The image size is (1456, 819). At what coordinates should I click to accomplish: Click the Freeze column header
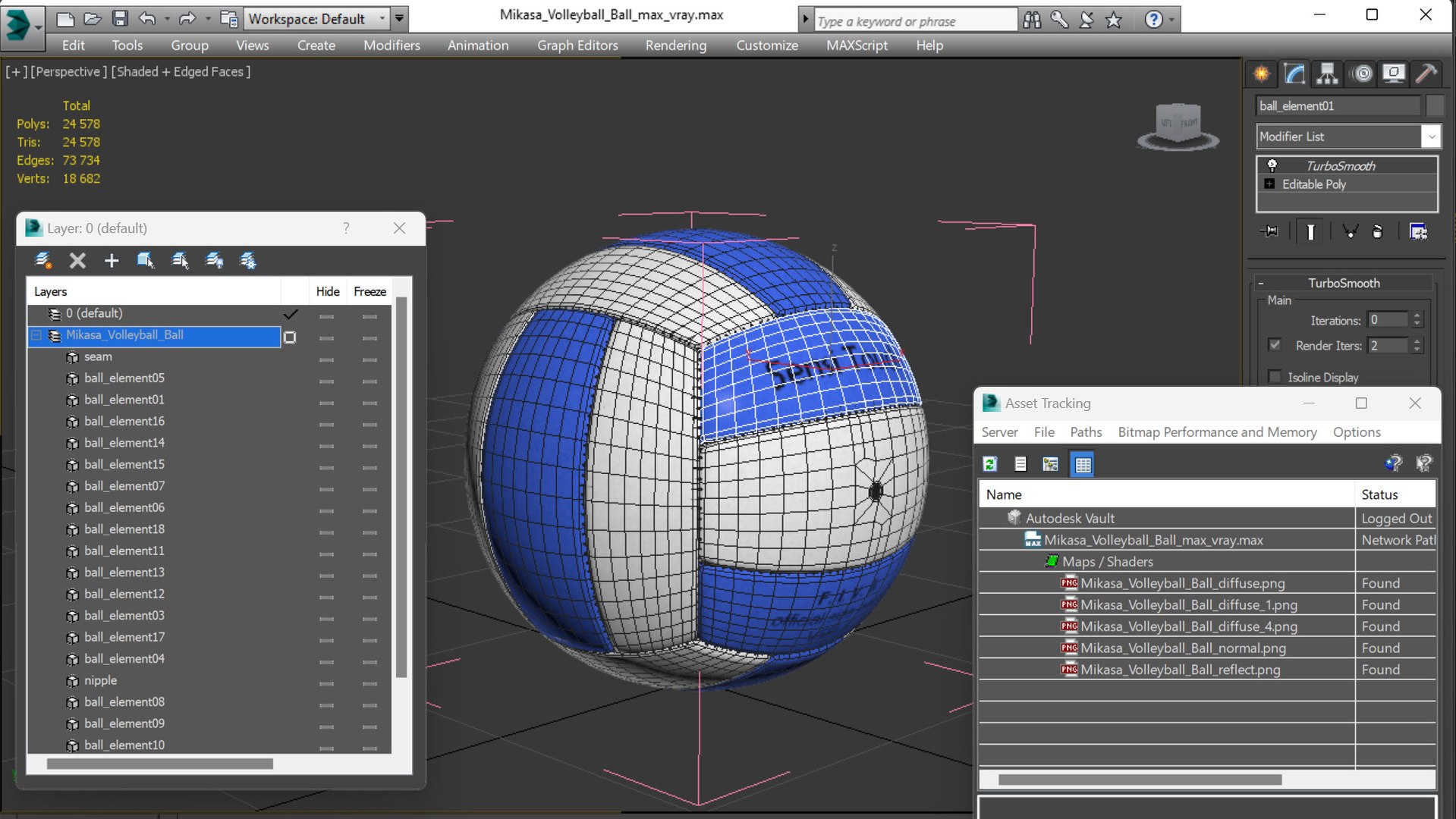(370, 292)
